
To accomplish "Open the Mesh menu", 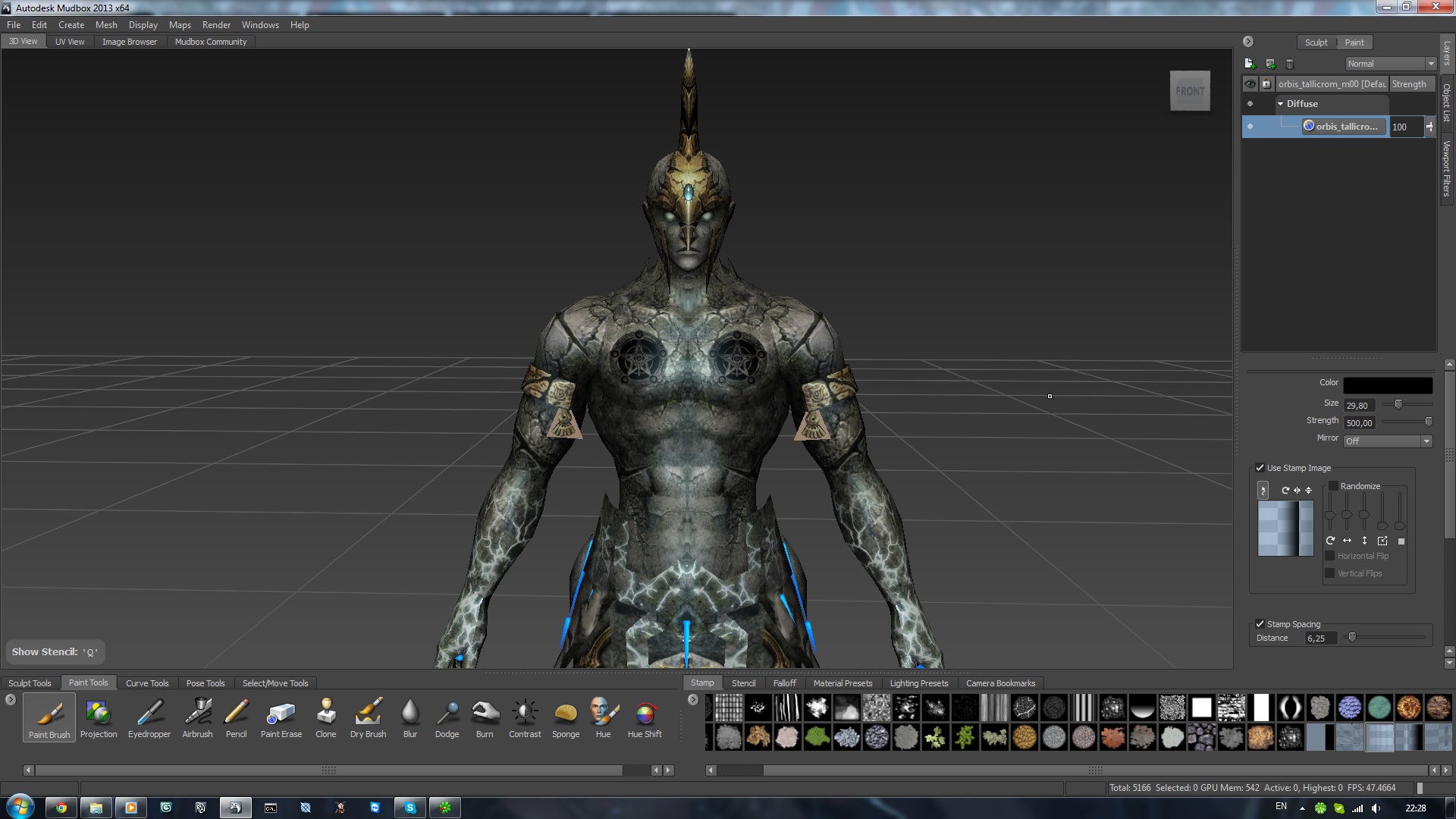I will click(x=106, y=25).
